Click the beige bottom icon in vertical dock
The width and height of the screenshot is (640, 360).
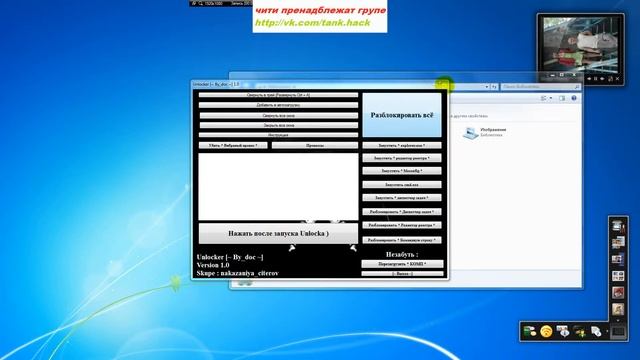click(x=618, y=309)
